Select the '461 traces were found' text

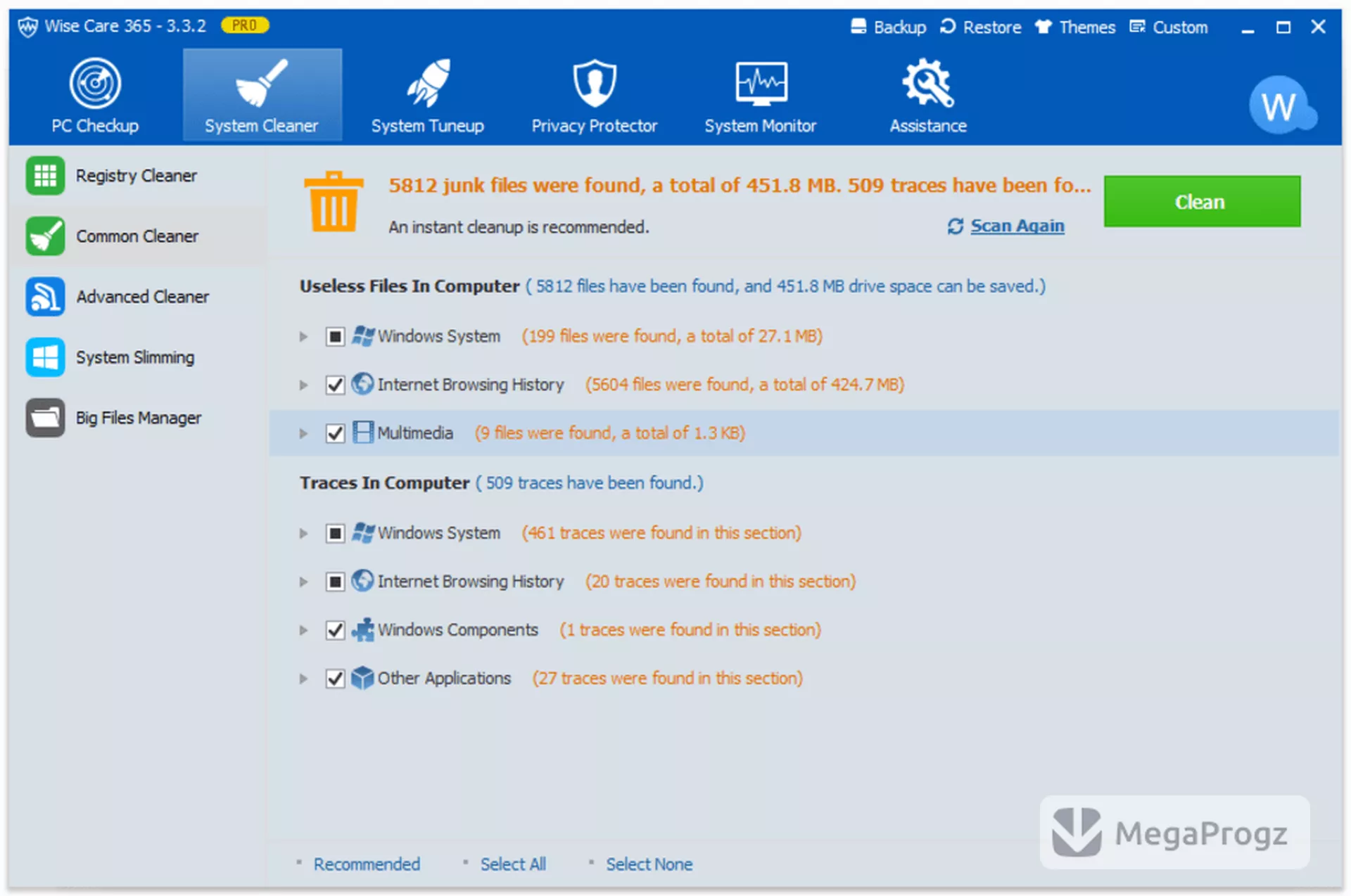coord(661,533)
